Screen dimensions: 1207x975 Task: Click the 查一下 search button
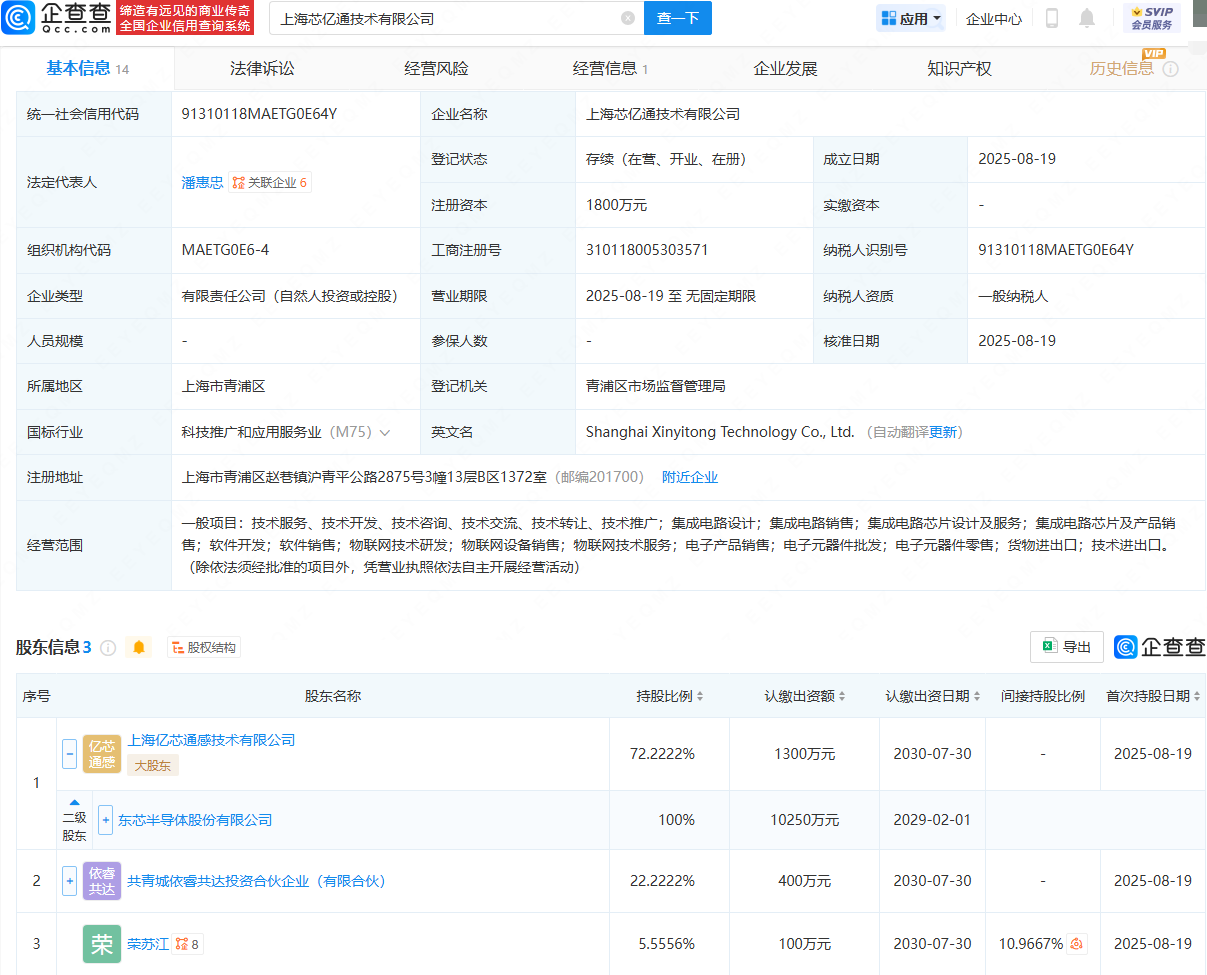point(678,18)
